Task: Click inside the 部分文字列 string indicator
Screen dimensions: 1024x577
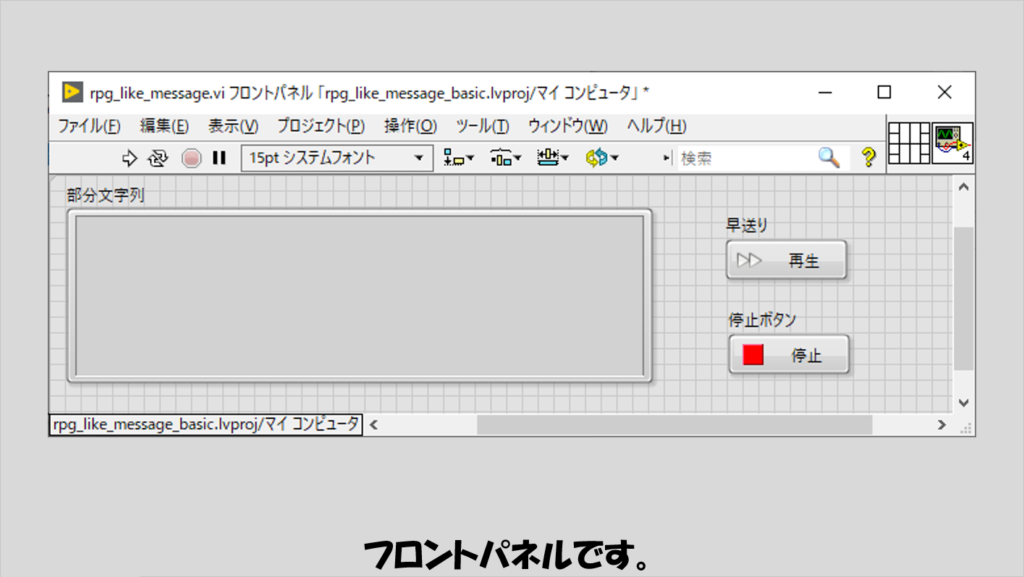Action: [359, 296]
